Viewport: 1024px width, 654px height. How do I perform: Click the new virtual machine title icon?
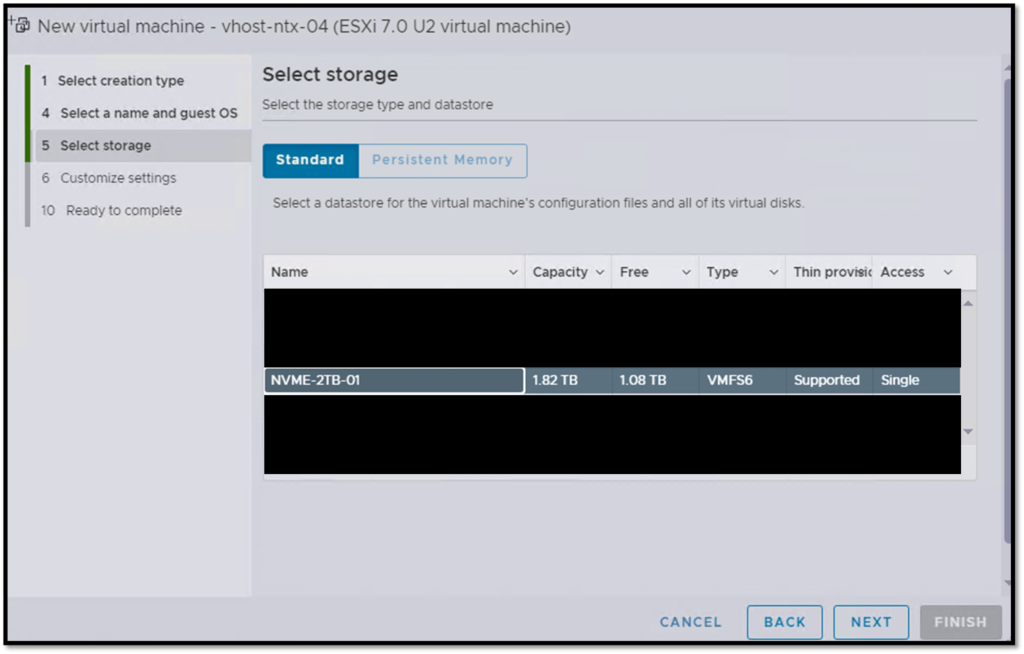pos(19,24)
